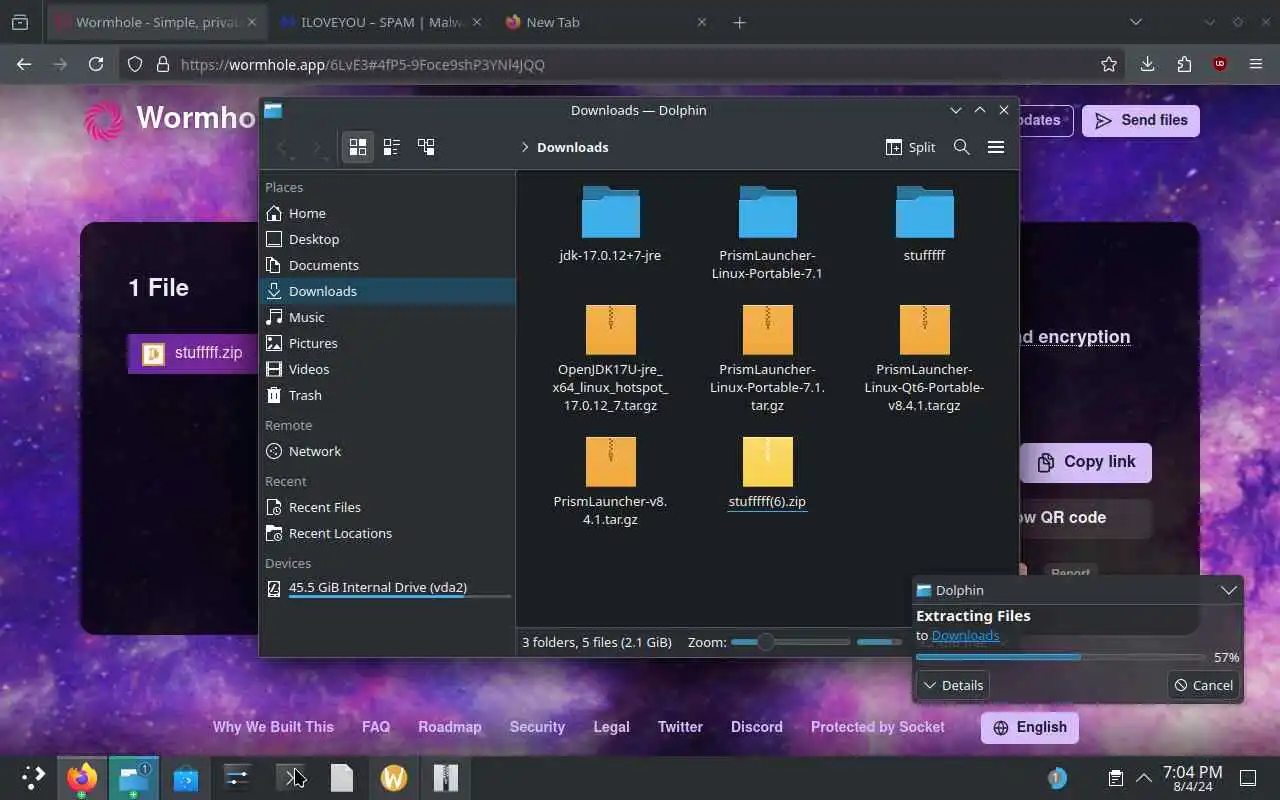This screenshot has width=1280, height=800.
Task: Click the Firefox URL address field
Action: coord(630,64)
